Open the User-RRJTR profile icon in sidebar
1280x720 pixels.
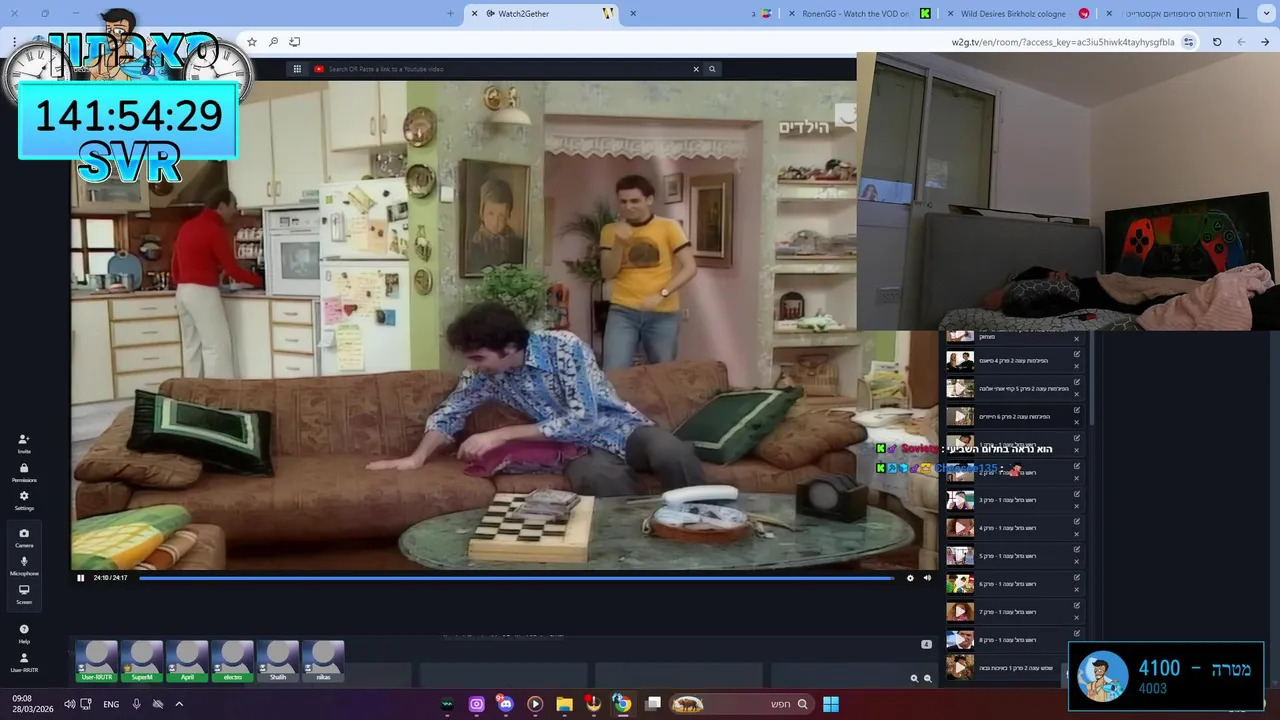pos(24,663)
